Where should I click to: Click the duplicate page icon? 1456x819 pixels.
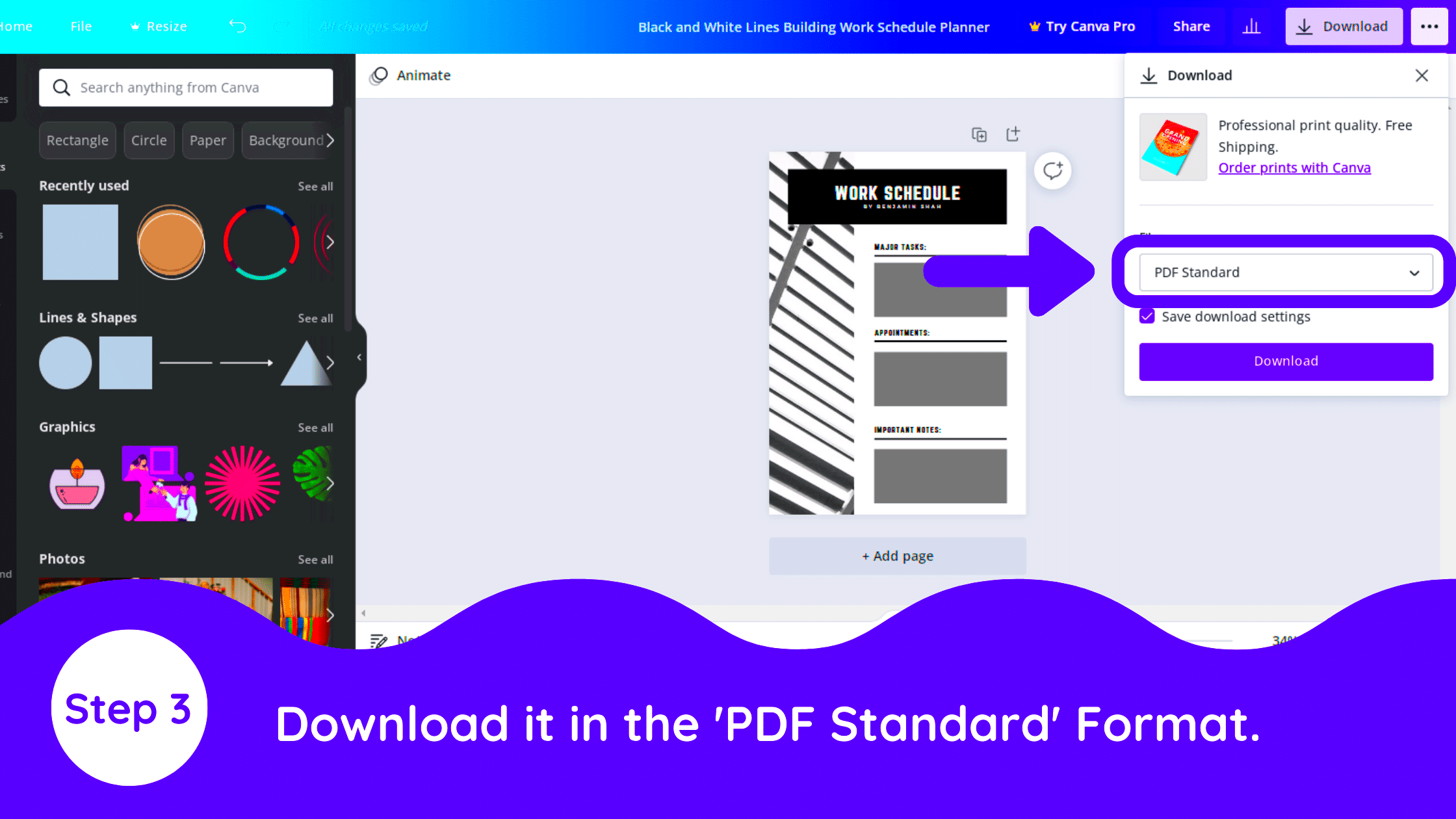(979, 133)
